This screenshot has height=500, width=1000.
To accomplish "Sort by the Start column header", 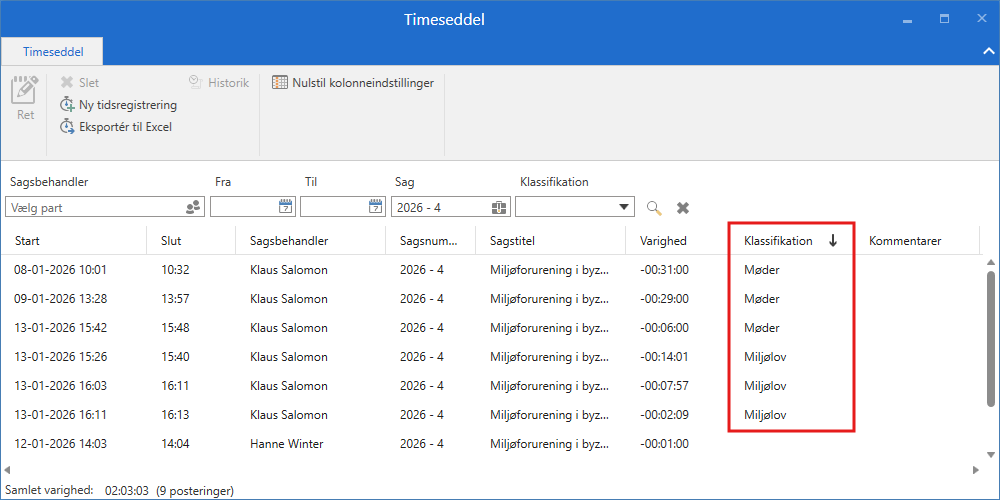I will [x=27, y=241].
